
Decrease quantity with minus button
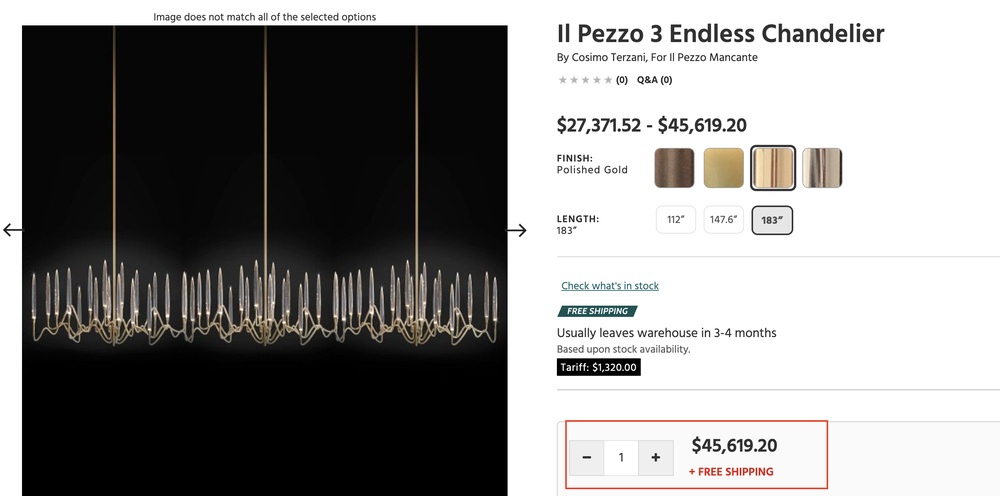tap(587, 458)
